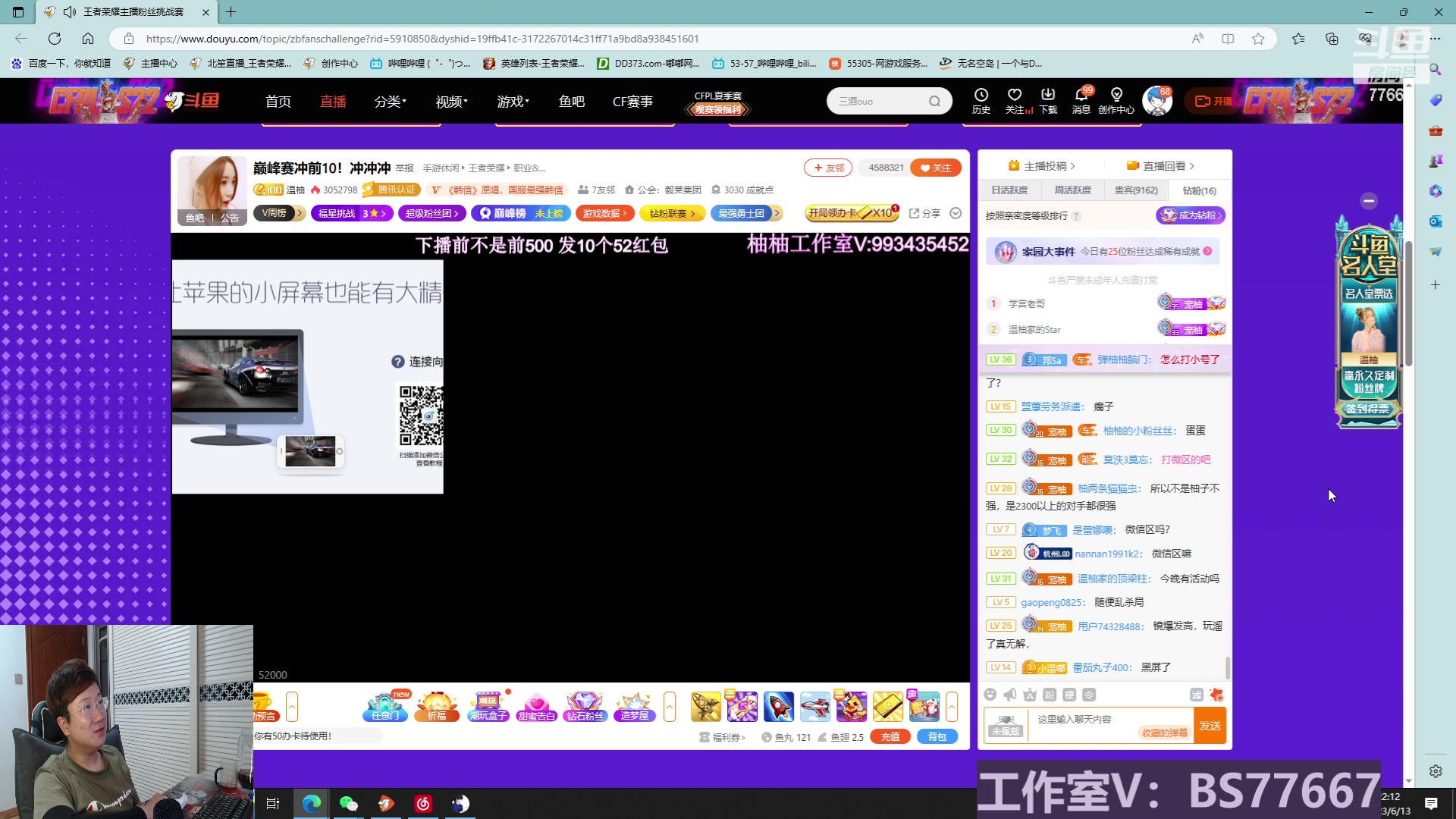Click the search magnifier in Douyu search box
The width and height of the screenshot is (1456, 819).
point(934,101)
